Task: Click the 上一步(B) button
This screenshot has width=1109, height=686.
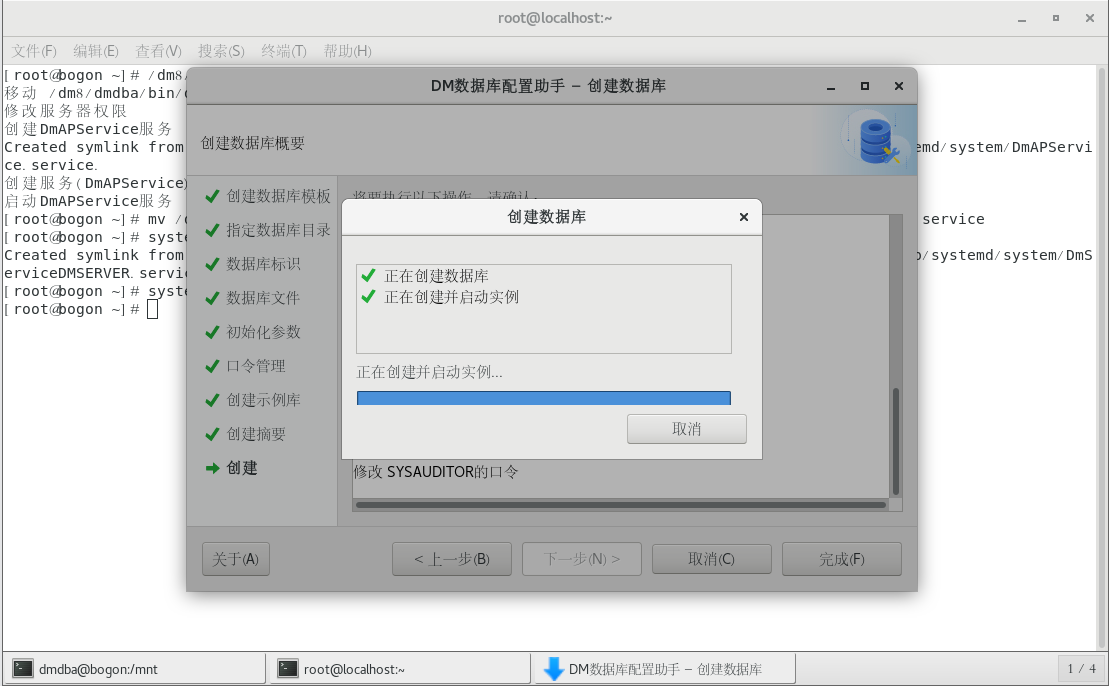Action: 452,559
